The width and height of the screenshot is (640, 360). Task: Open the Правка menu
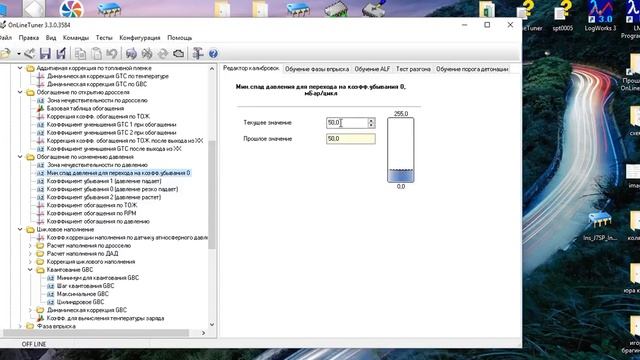click(29, 38)
